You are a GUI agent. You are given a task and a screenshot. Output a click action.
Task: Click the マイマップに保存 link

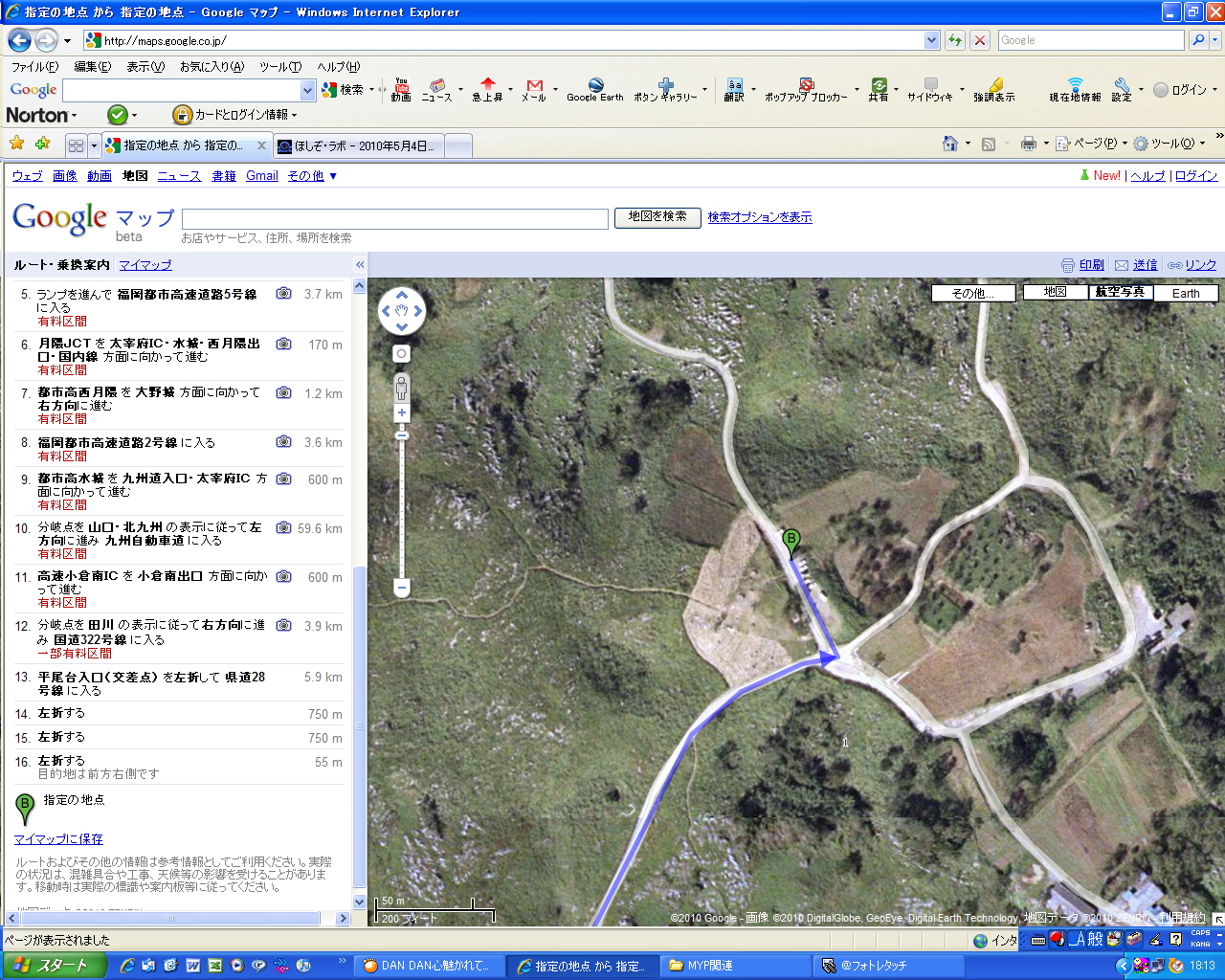(58, 839)
